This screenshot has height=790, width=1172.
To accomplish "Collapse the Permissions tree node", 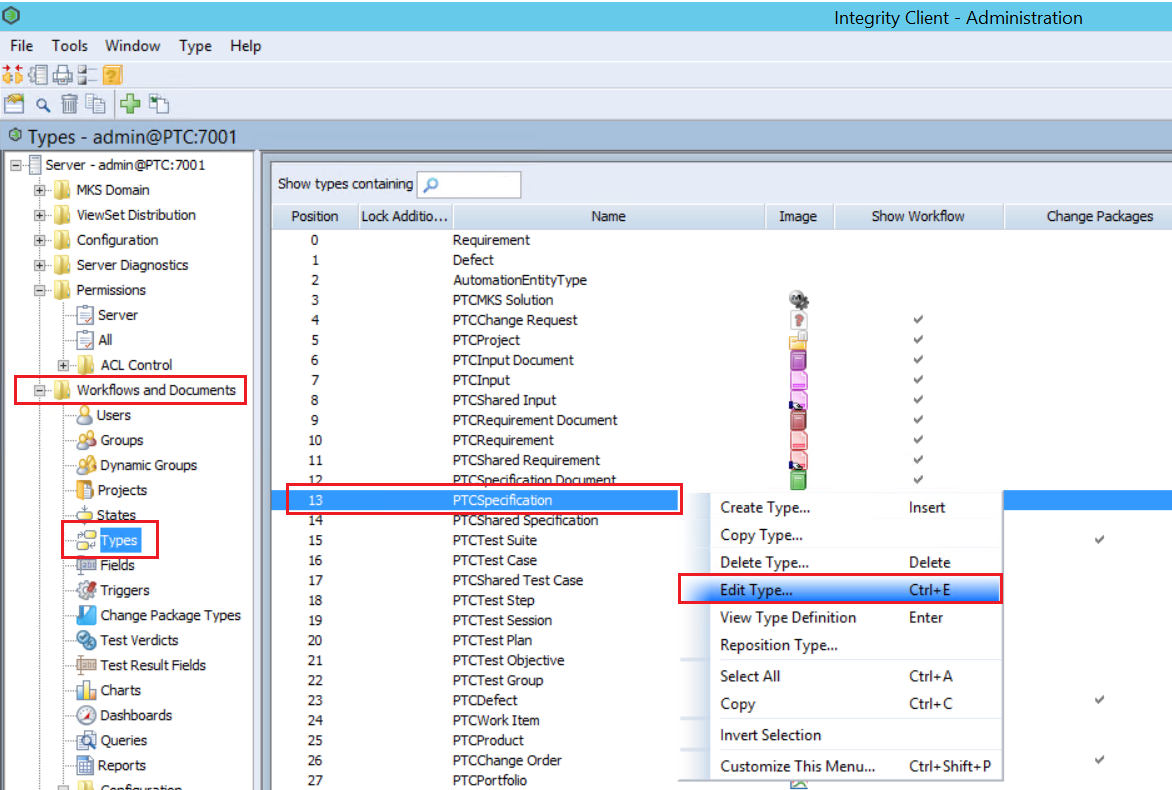I will [40, 290].
